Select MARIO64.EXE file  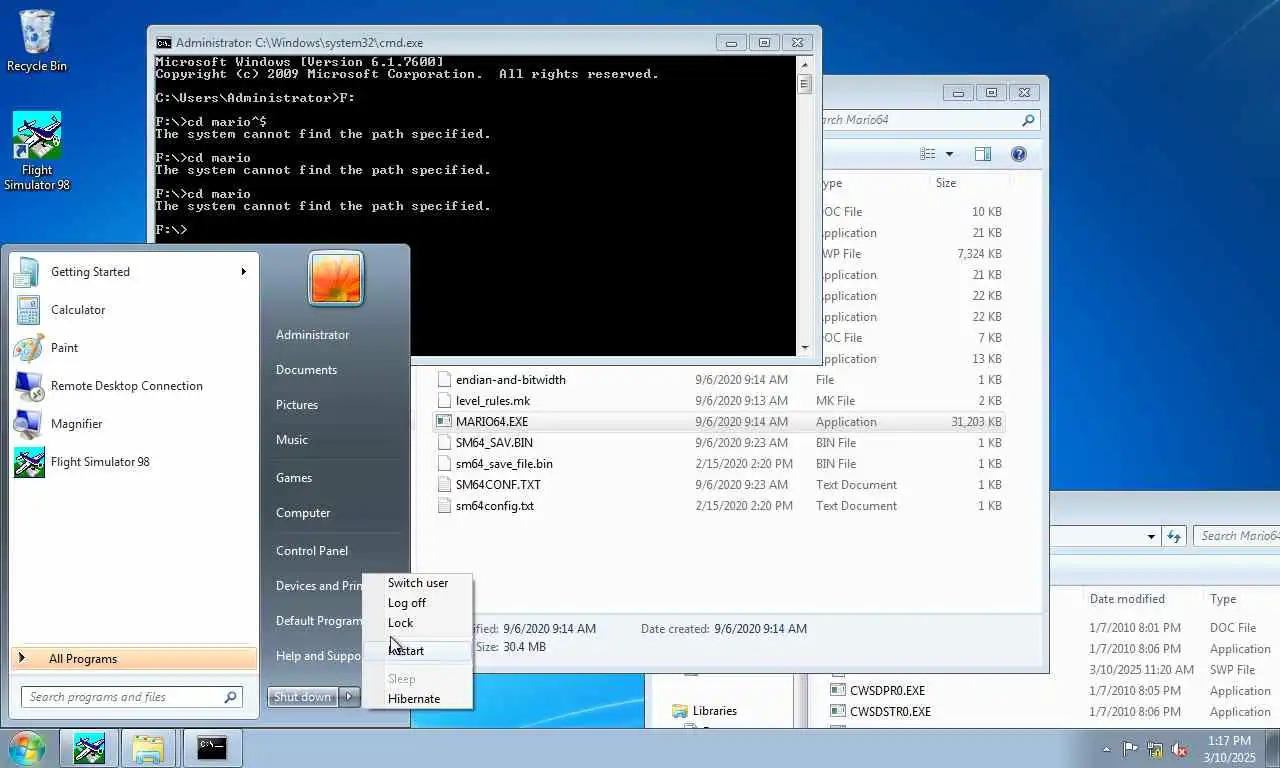click(x=720, y=422)
